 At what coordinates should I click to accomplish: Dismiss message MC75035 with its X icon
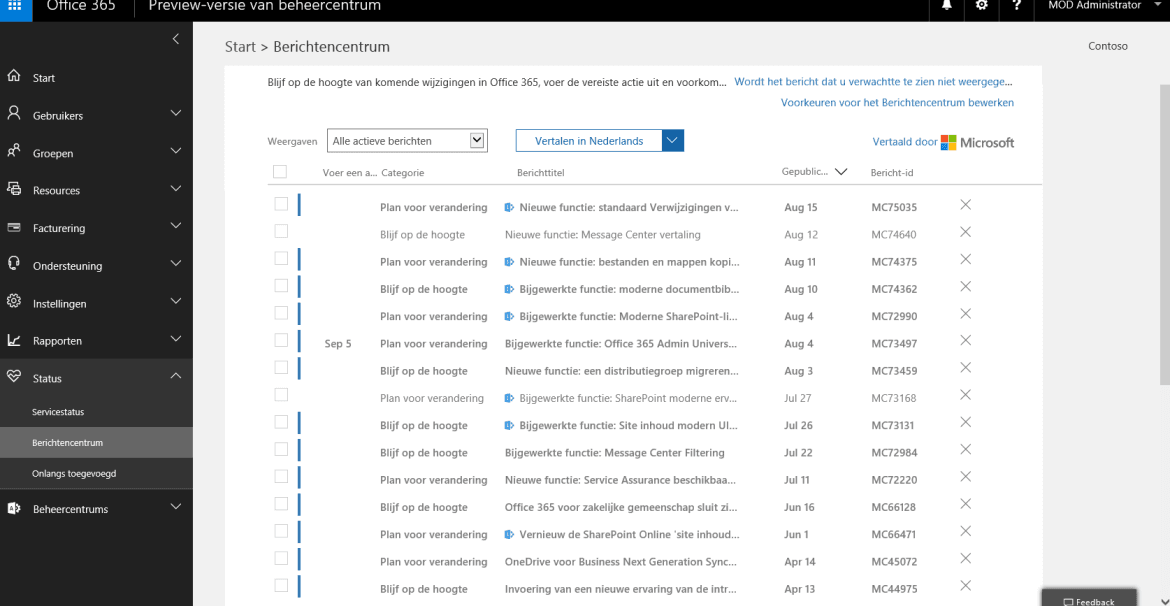tap(964, 204)
